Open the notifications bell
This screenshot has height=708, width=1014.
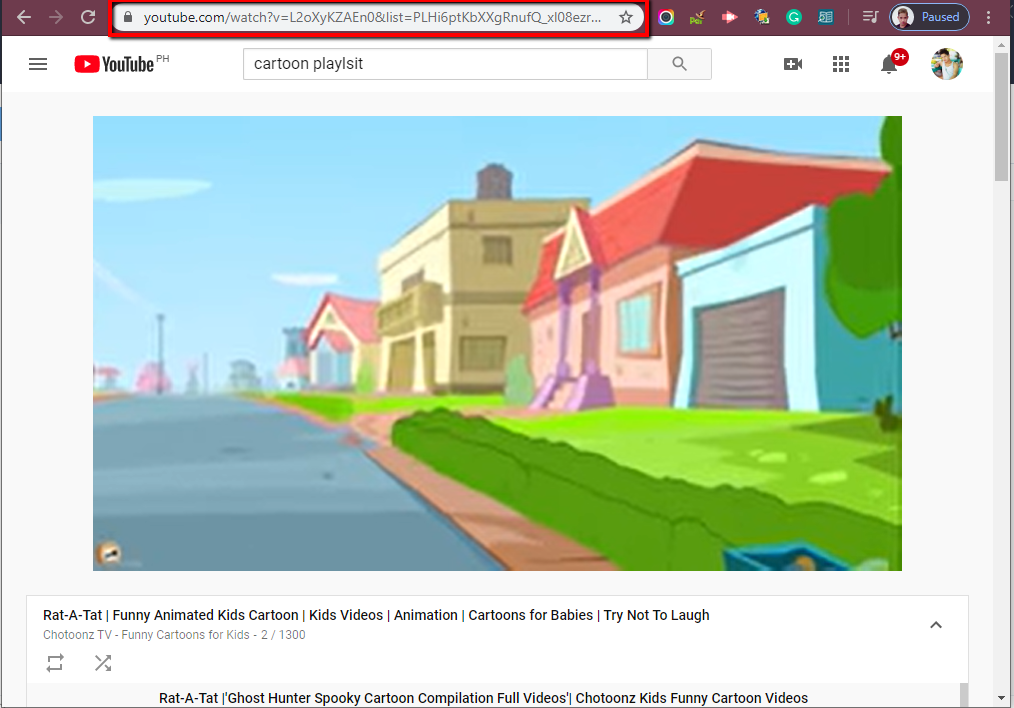pos(889,65)
